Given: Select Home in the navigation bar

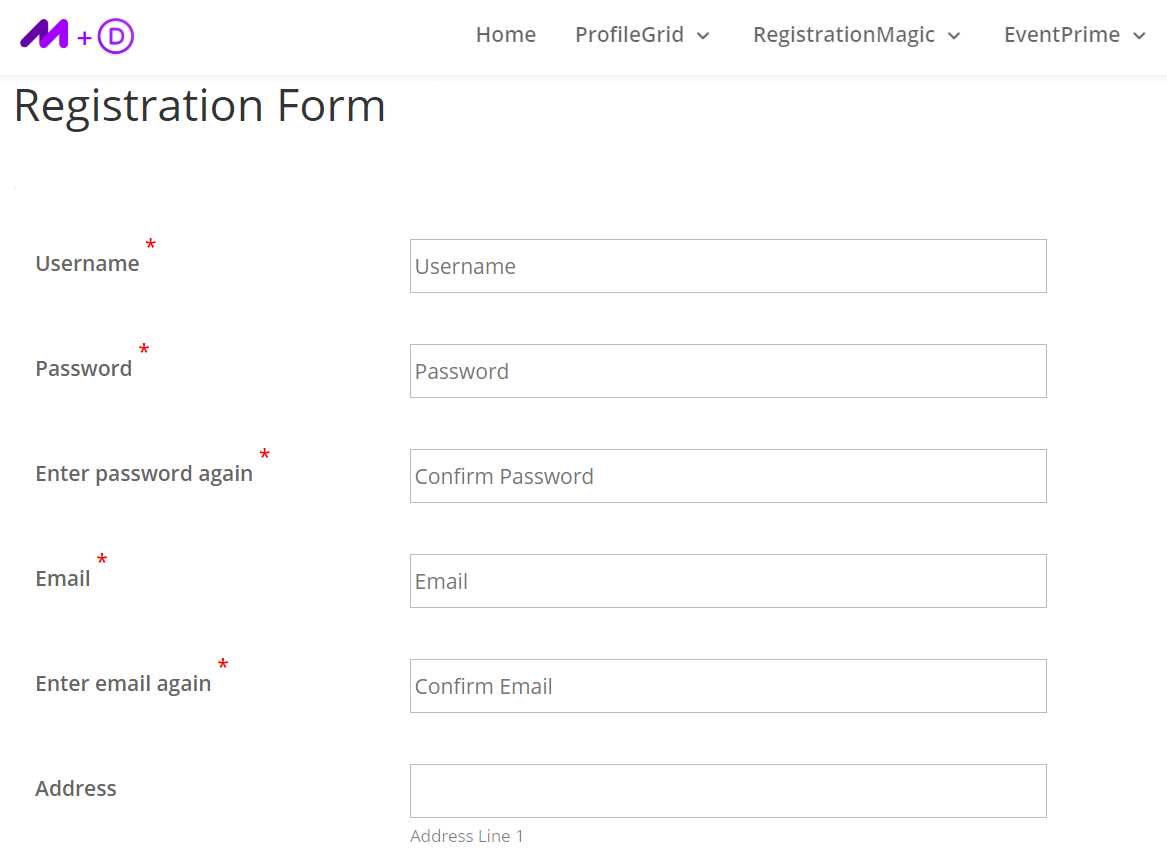Looking at the screenshot, I should tap(506, 34).
